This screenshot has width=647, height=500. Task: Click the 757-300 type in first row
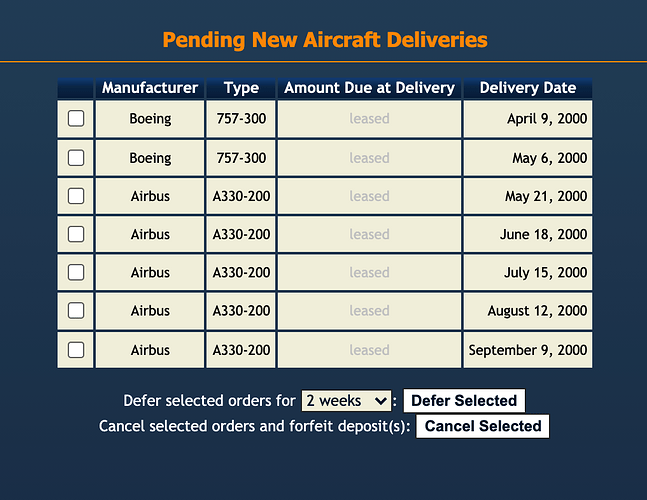pyautogui.click(x=241, y=119)
